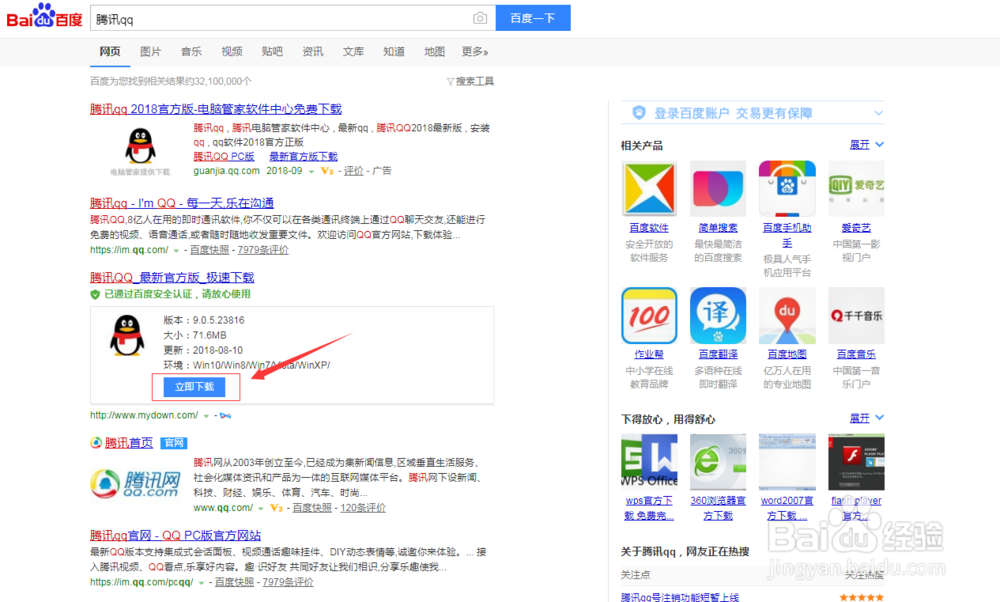This screenshot has width=1000, height=602.
Task: Open the 腾讯首页 result link
Action: (129, 443)
